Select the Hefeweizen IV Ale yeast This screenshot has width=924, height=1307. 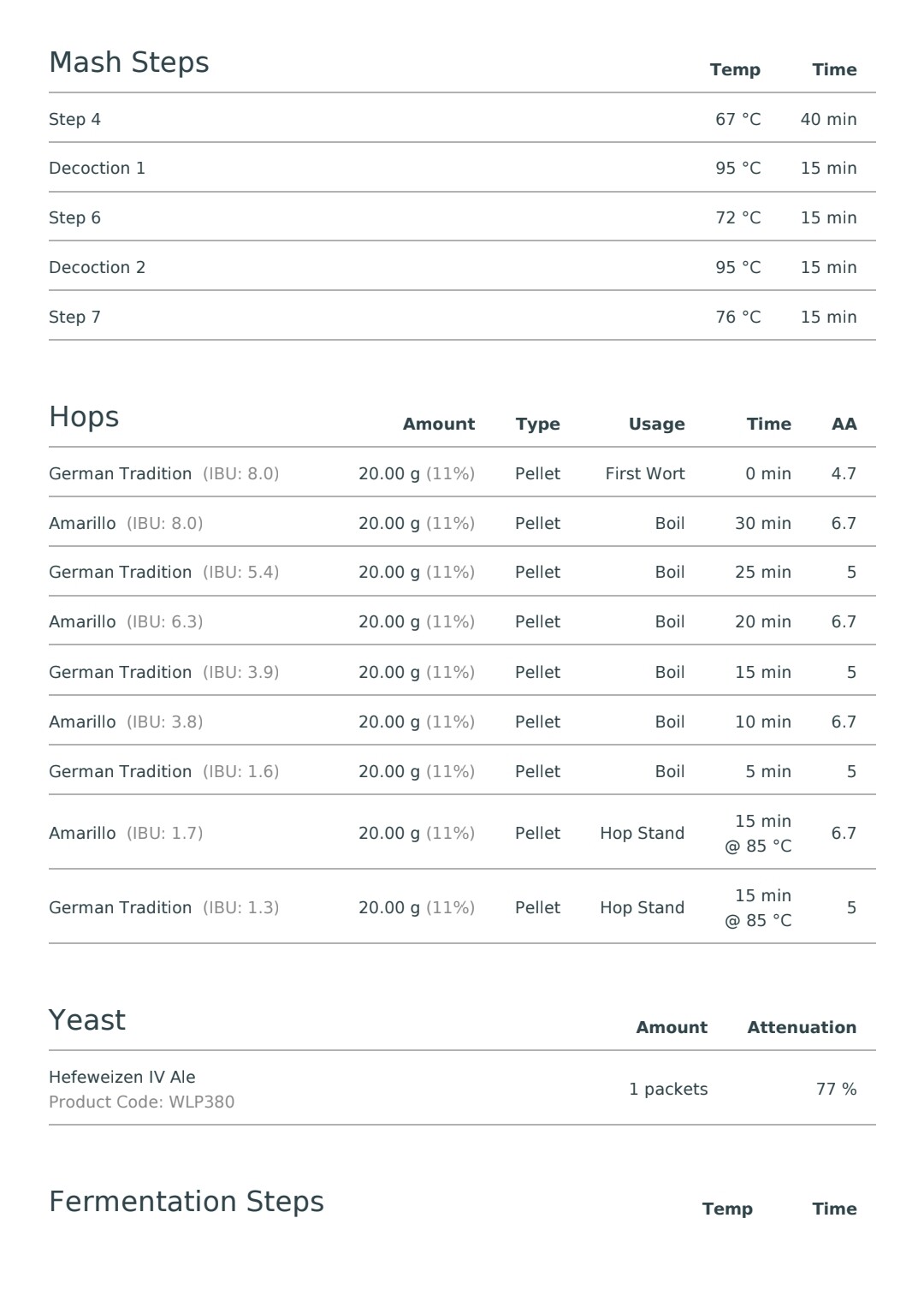click(x=462, y=1089)
